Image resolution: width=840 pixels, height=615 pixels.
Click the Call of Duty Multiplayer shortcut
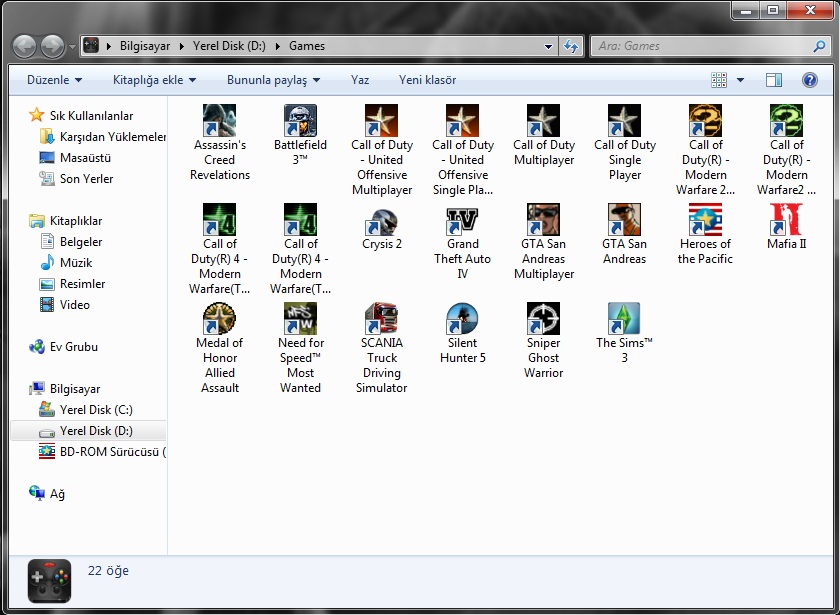tap(543, 135)
